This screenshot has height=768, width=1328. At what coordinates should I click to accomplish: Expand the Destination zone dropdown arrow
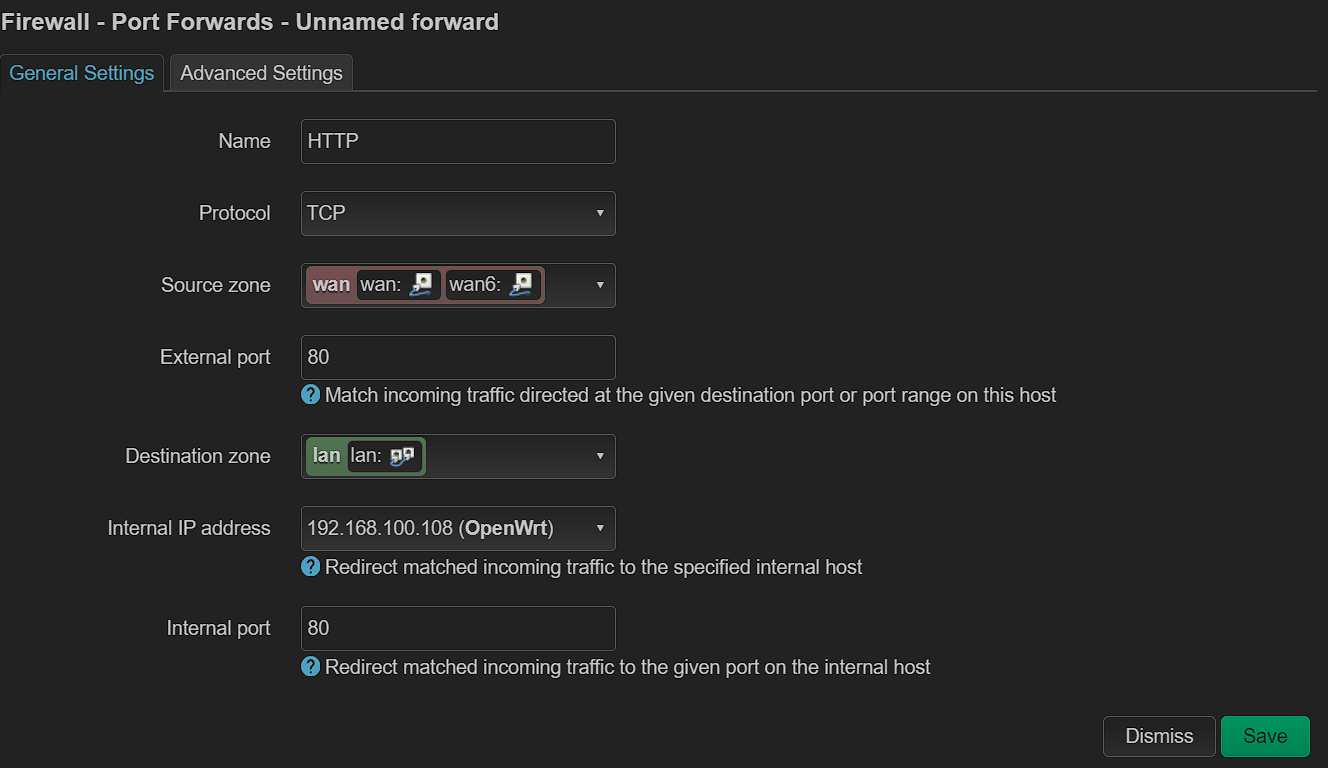click(x=599, y=456)
